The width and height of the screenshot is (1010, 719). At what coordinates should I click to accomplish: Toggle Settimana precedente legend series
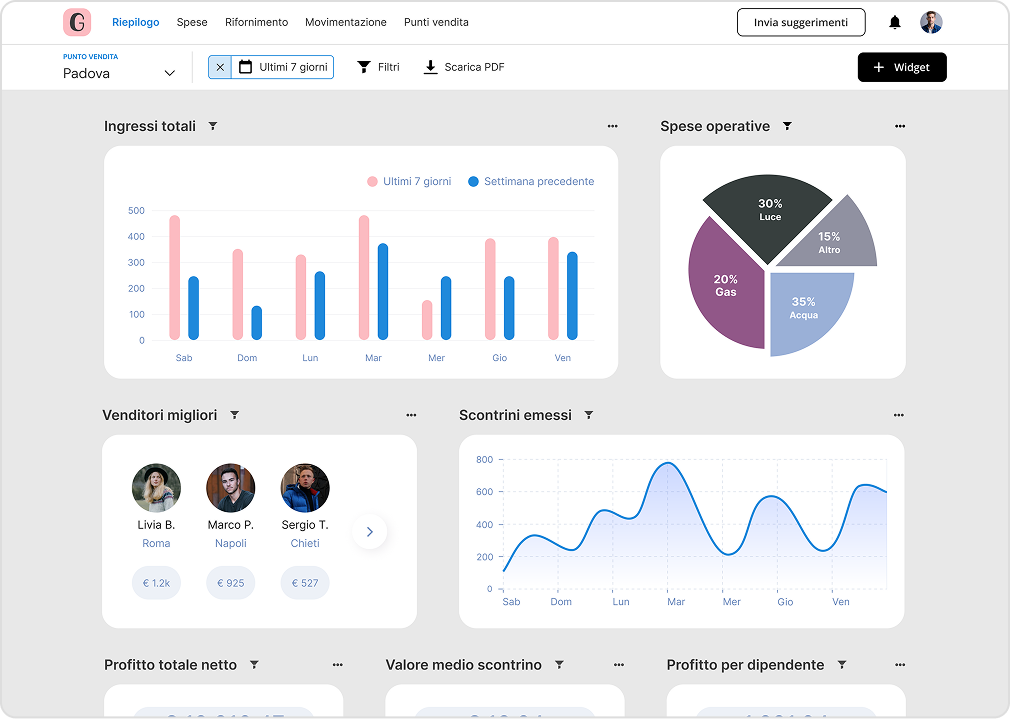click(531, 182)
